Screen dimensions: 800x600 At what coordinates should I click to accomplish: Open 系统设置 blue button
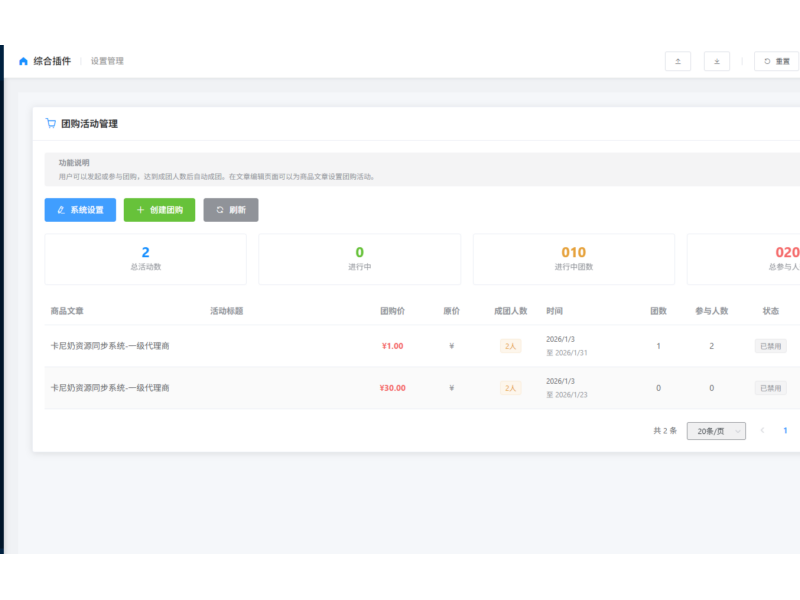point(80,210)
